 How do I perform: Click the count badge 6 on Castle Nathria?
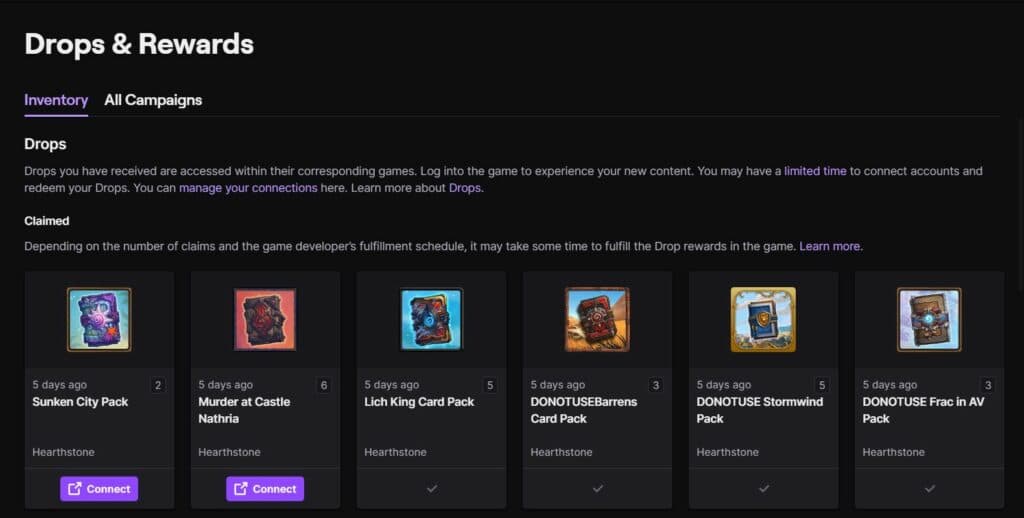[324, 385]
